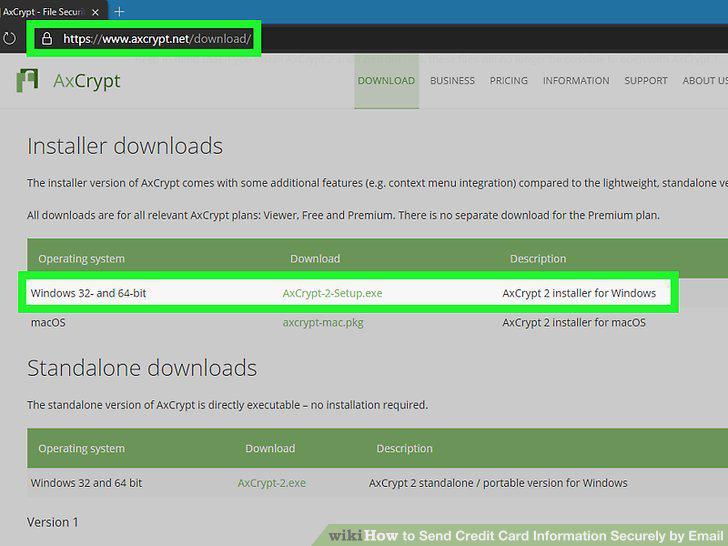Click 'Description' header in standalone table

click(x=404, y=448)
